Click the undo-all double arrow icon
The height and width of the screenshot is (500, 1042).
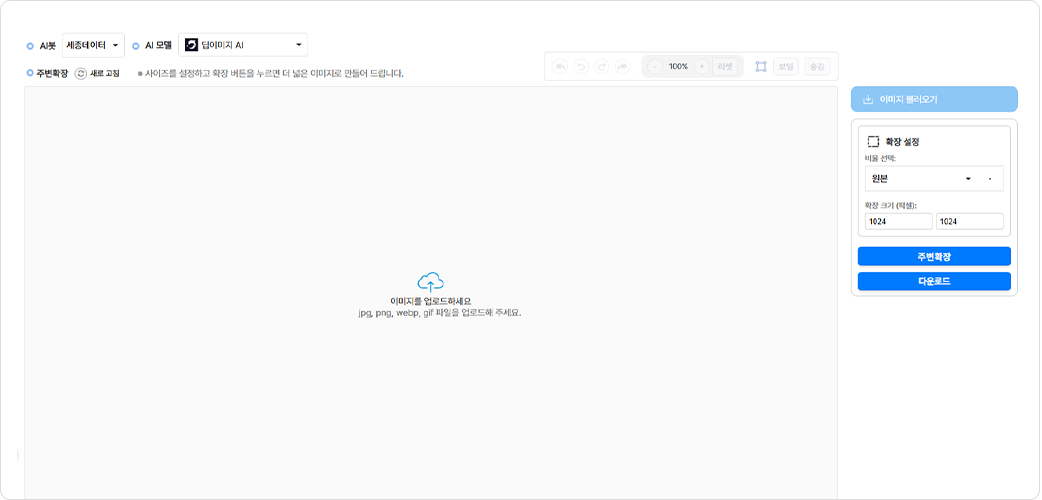point(561,67)
